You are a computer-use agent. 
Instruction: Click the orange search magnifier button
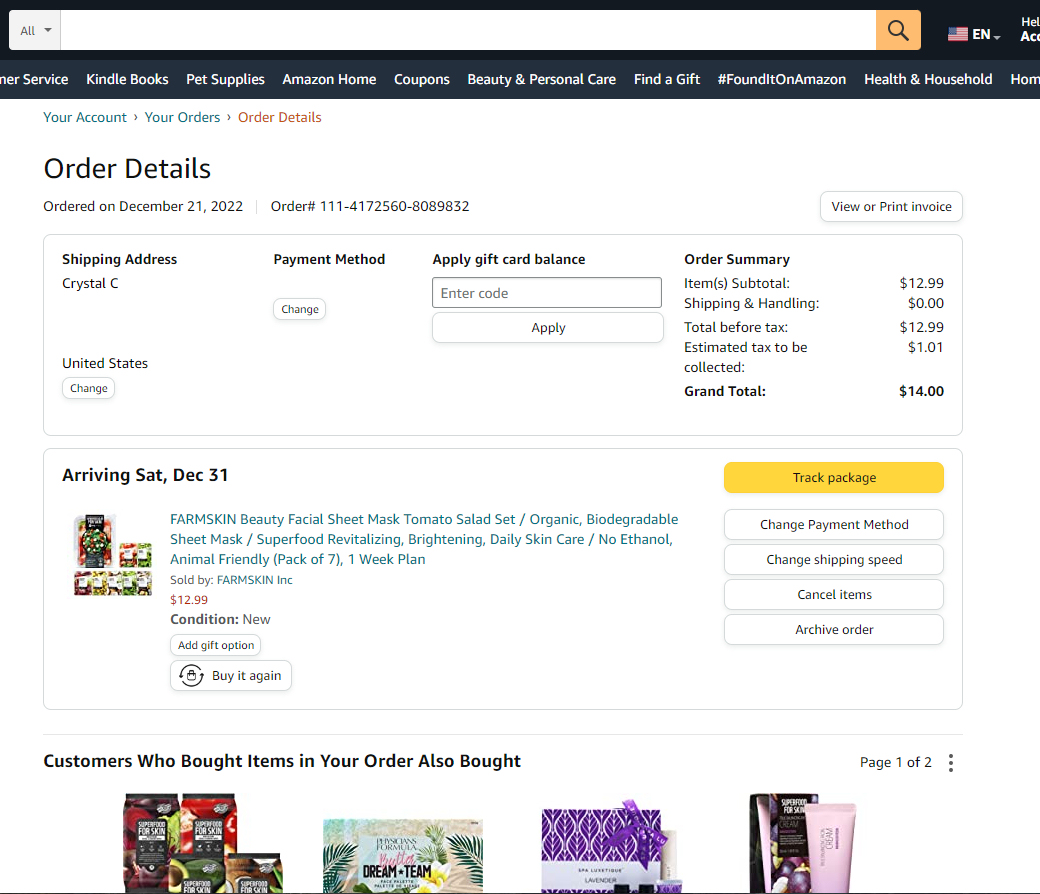898,31
